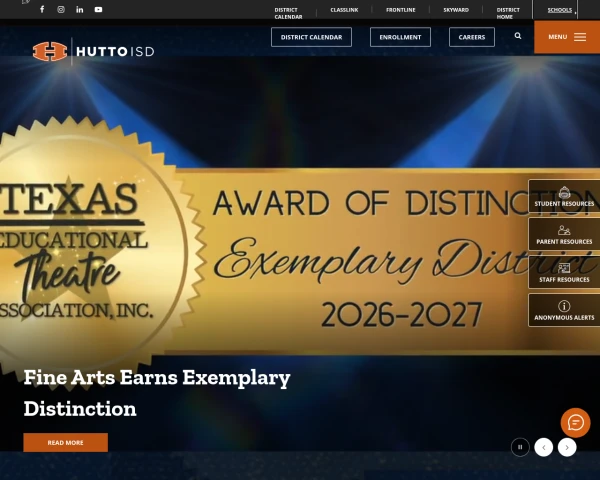The height and width of the screenshot is (480, 600).
Task: Expand the Schools dropdown in top bar
Action: (x=561, y=10)
